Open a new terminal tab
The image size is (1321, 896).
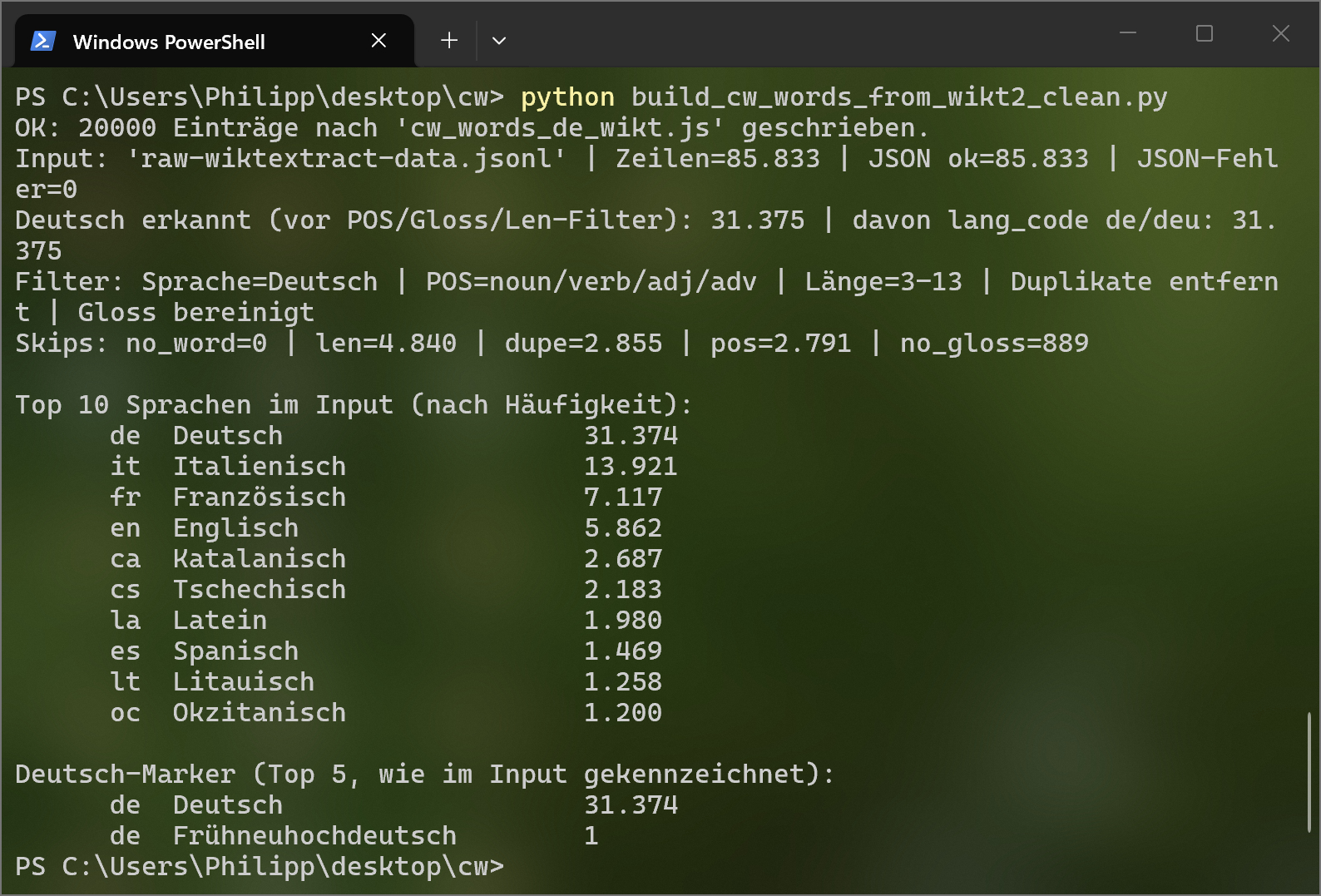pos(449,41)
